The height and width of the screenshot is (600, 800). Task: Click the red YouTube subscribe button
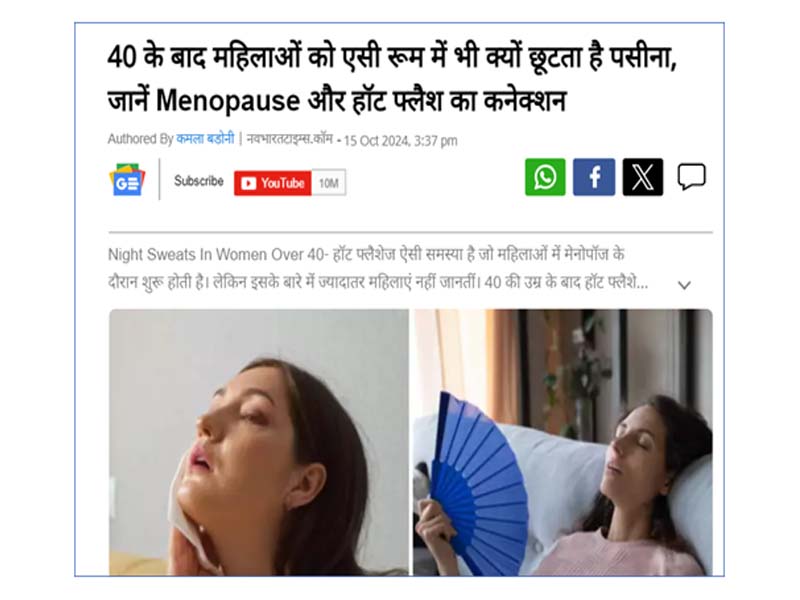(x=272, y=183)
